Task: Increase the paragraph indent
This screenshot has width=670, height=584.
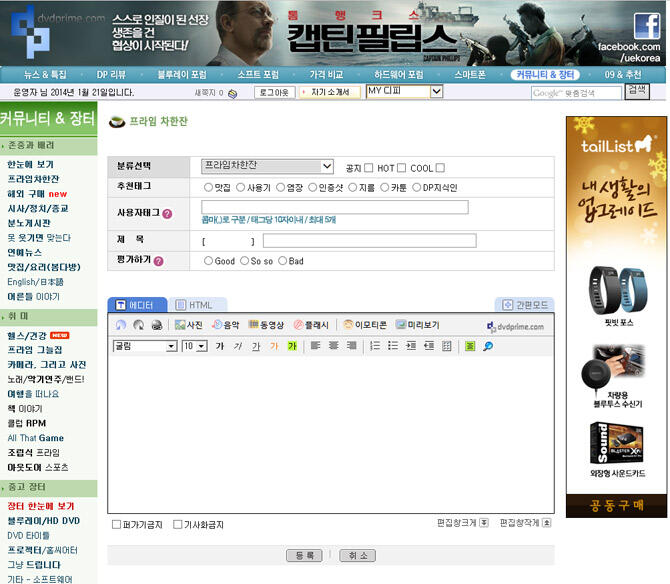Action: 411,346
